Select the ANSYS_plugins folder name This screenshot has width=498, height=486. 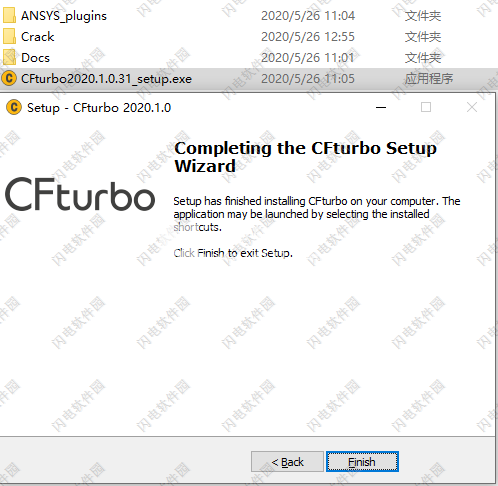(x=64, y=16)
